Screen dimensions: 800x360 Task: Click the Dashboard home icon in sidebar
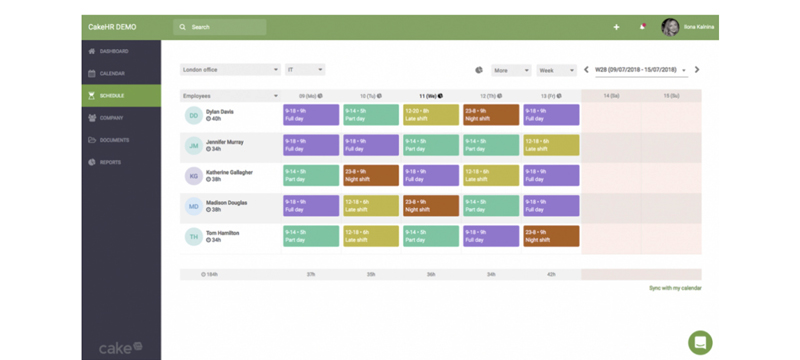(92, 52)
